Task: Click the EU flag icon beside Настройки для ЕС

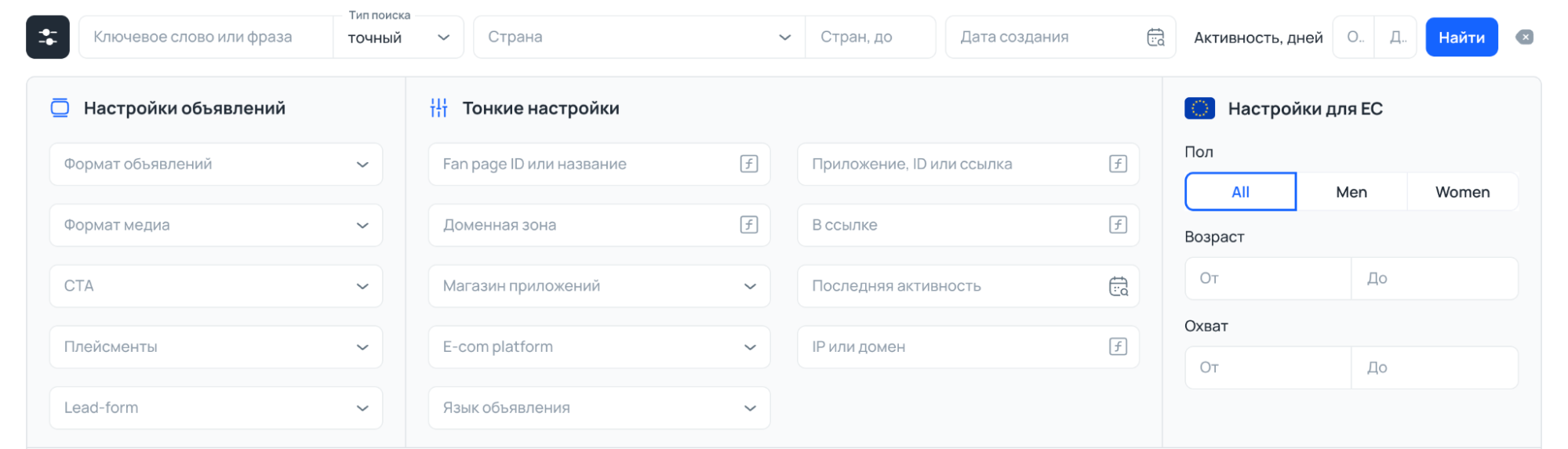Action: (1199, 108)
